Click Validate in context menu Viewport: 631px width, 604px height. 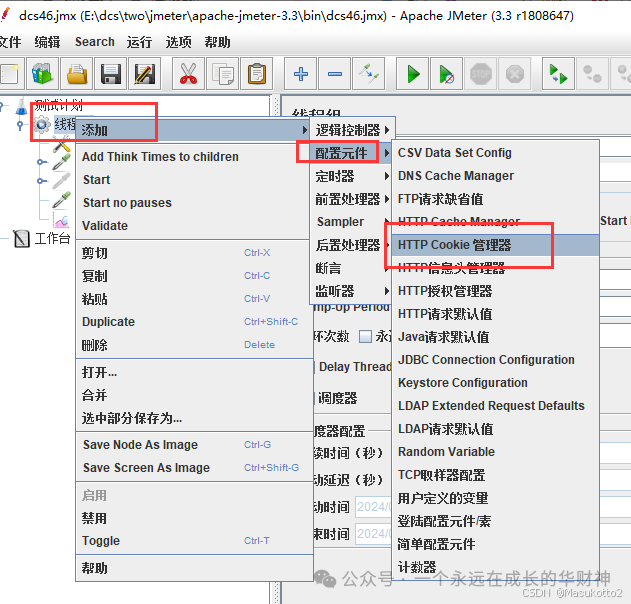194,225
